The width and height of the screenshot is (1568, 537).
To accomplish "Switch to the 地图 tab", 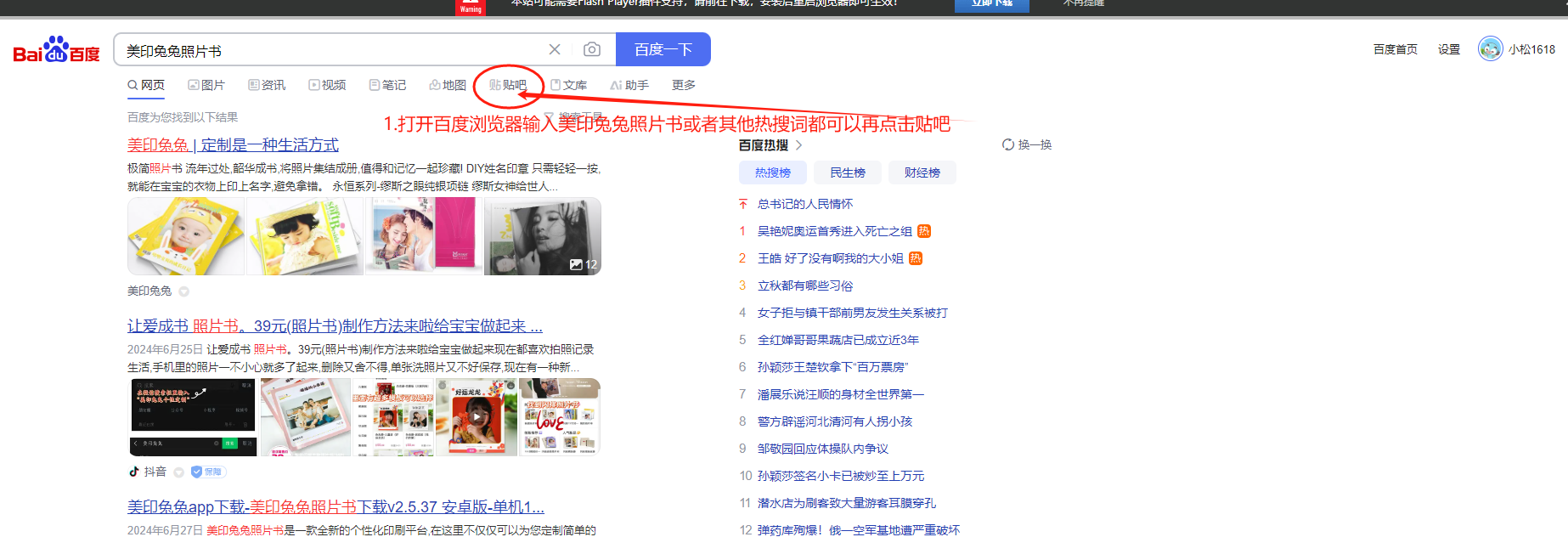I will (x=448, y=85).
